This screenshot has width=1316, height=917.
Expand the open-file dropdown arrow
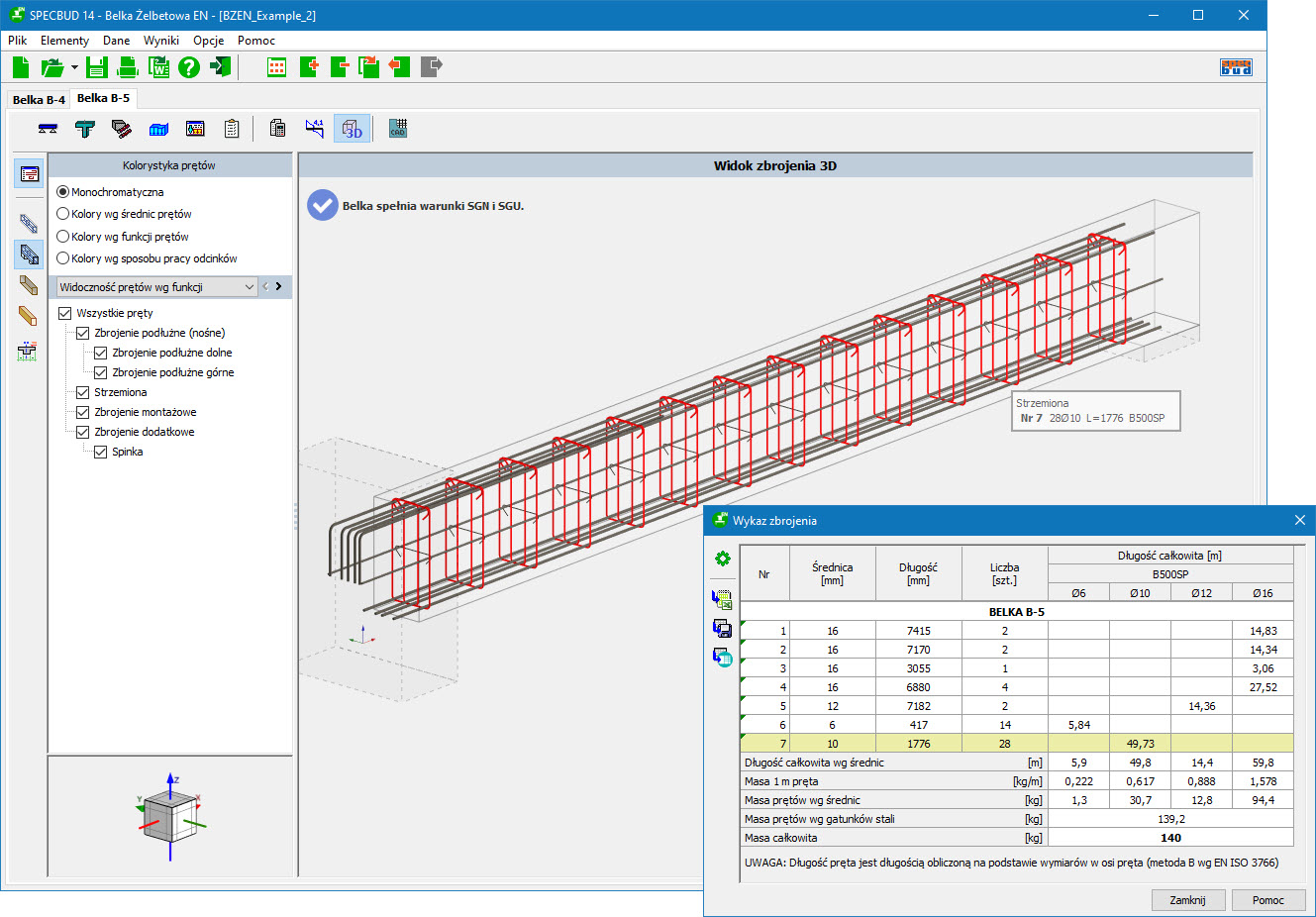coord(74,67)
